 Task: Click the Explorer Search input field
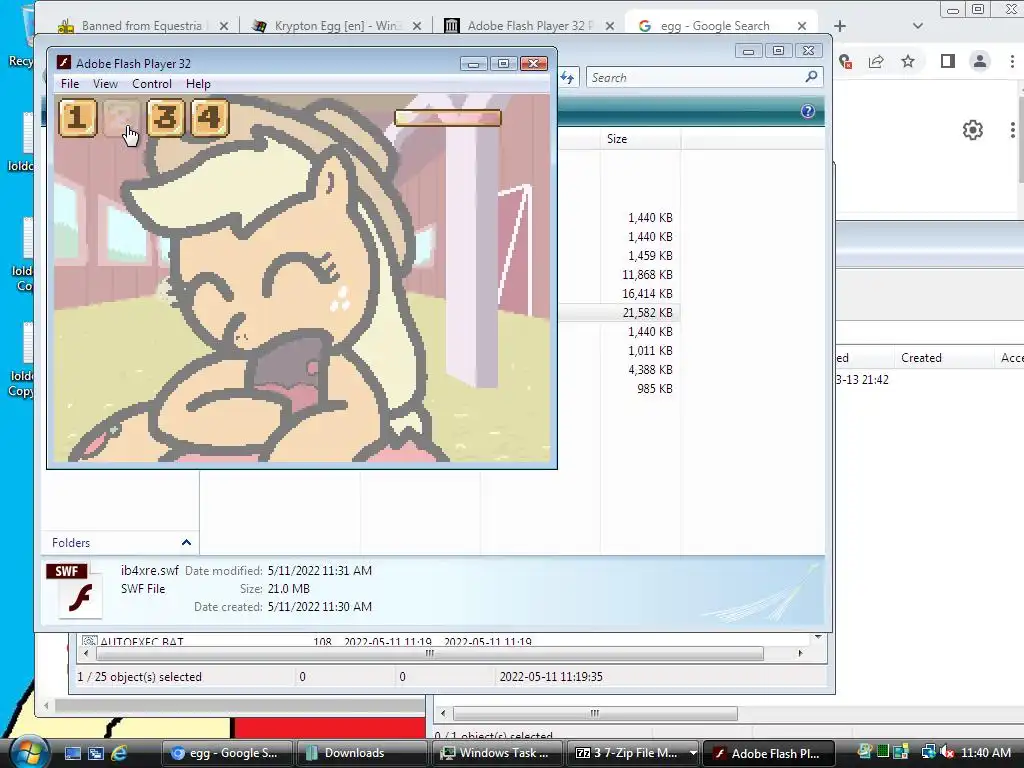696,78
